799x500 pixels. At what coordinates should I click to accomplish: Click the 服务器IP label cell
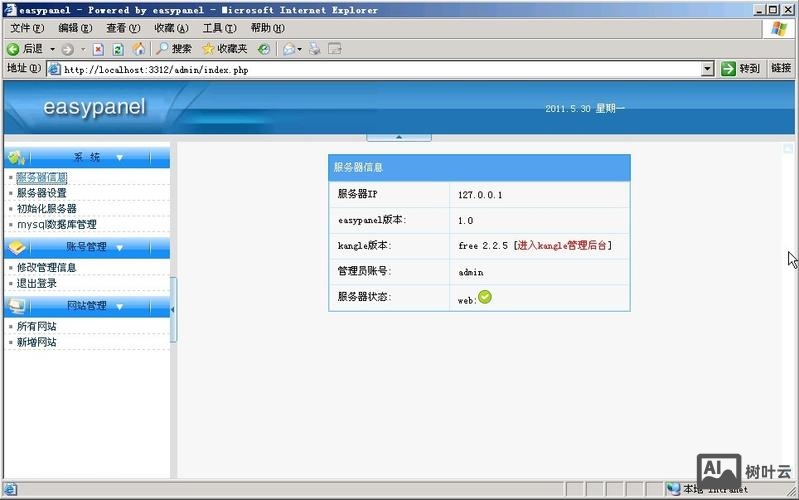[389, 194]
